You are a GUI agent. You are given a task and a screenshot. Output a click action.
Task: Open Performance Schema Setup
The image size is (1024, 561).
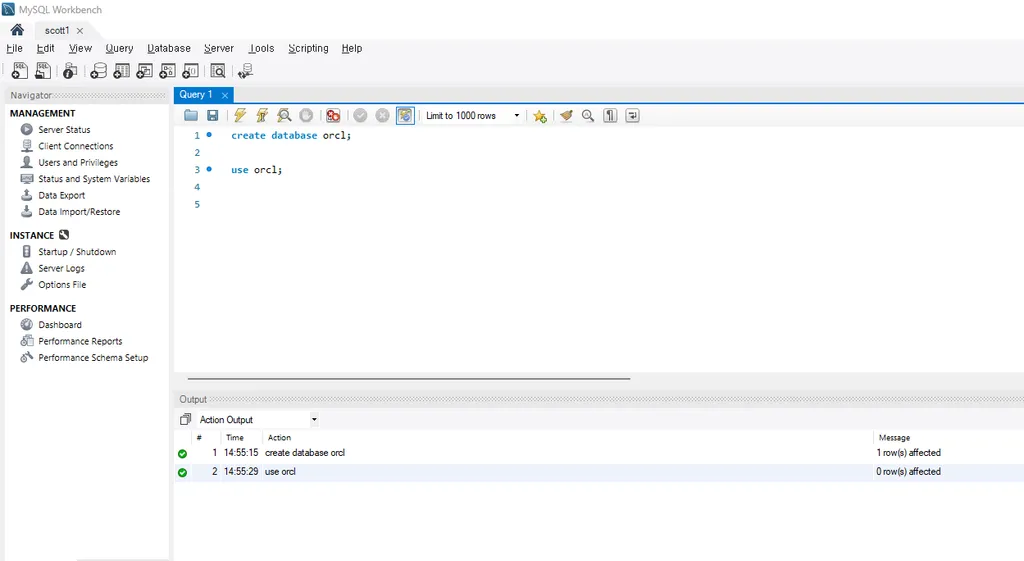click(93, 357)
